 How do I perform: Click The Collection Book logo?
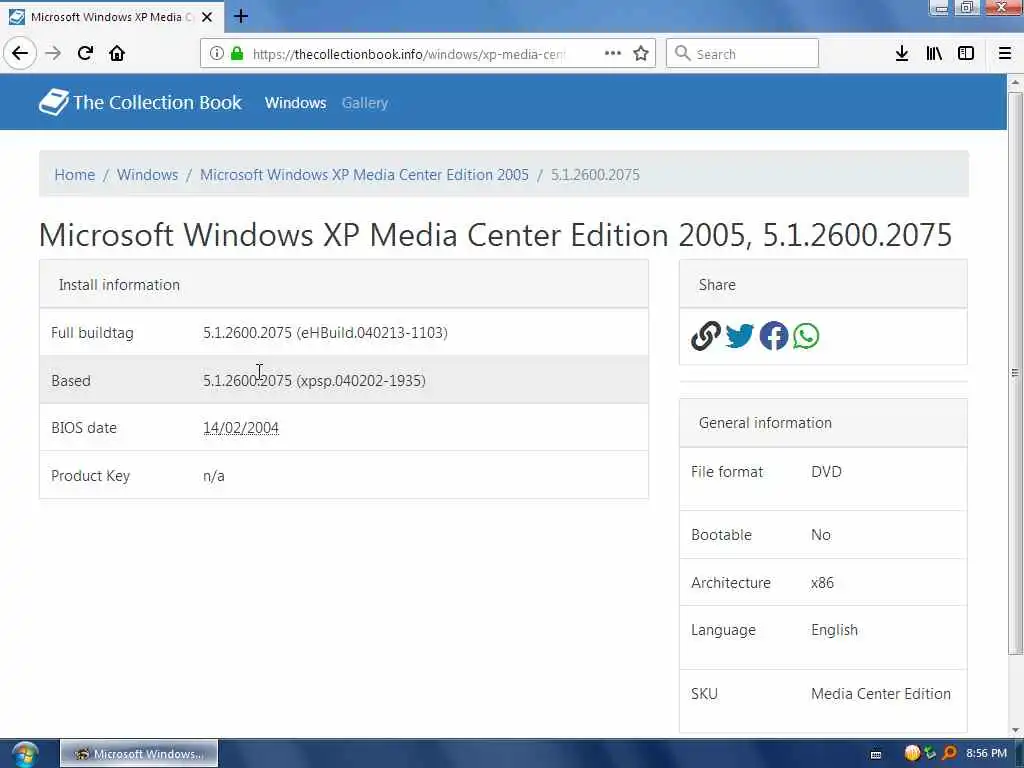140,103
